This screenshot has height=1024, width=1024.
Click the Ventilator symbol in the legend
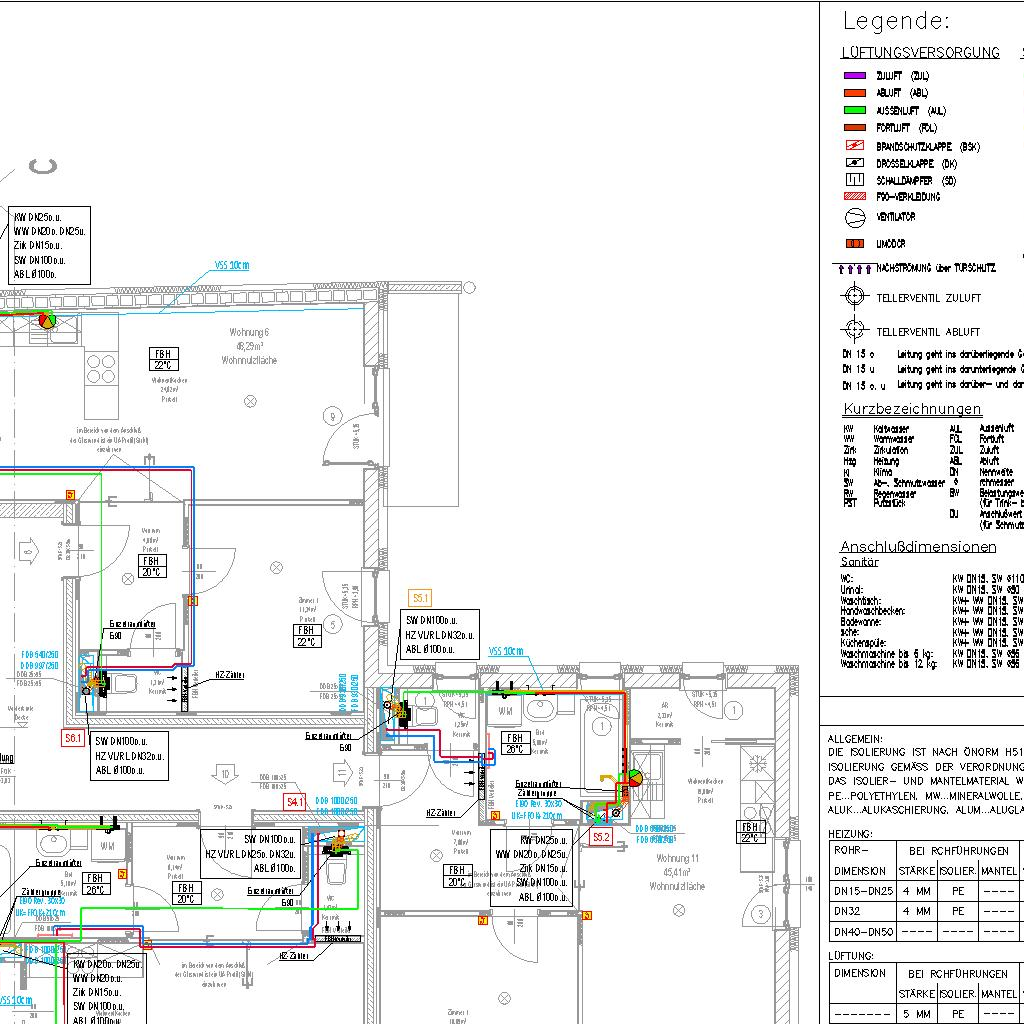coord(854,217)
